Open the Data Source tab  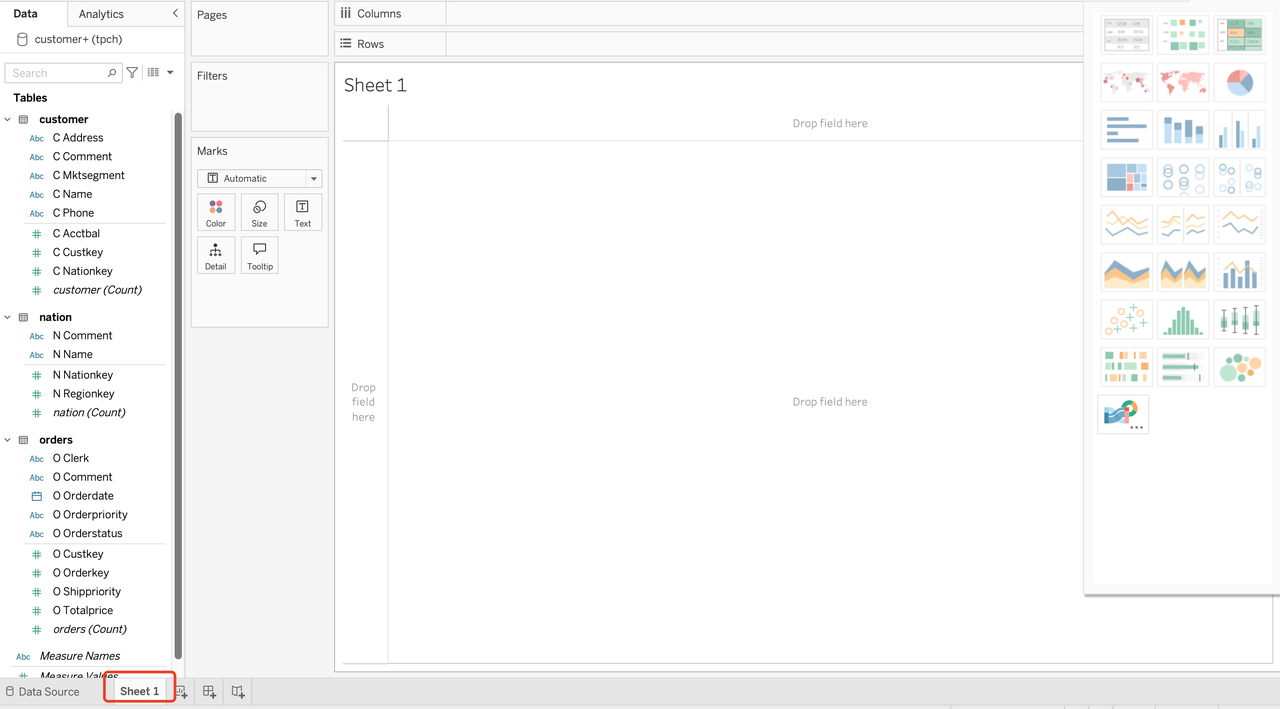tap(48, 691)
